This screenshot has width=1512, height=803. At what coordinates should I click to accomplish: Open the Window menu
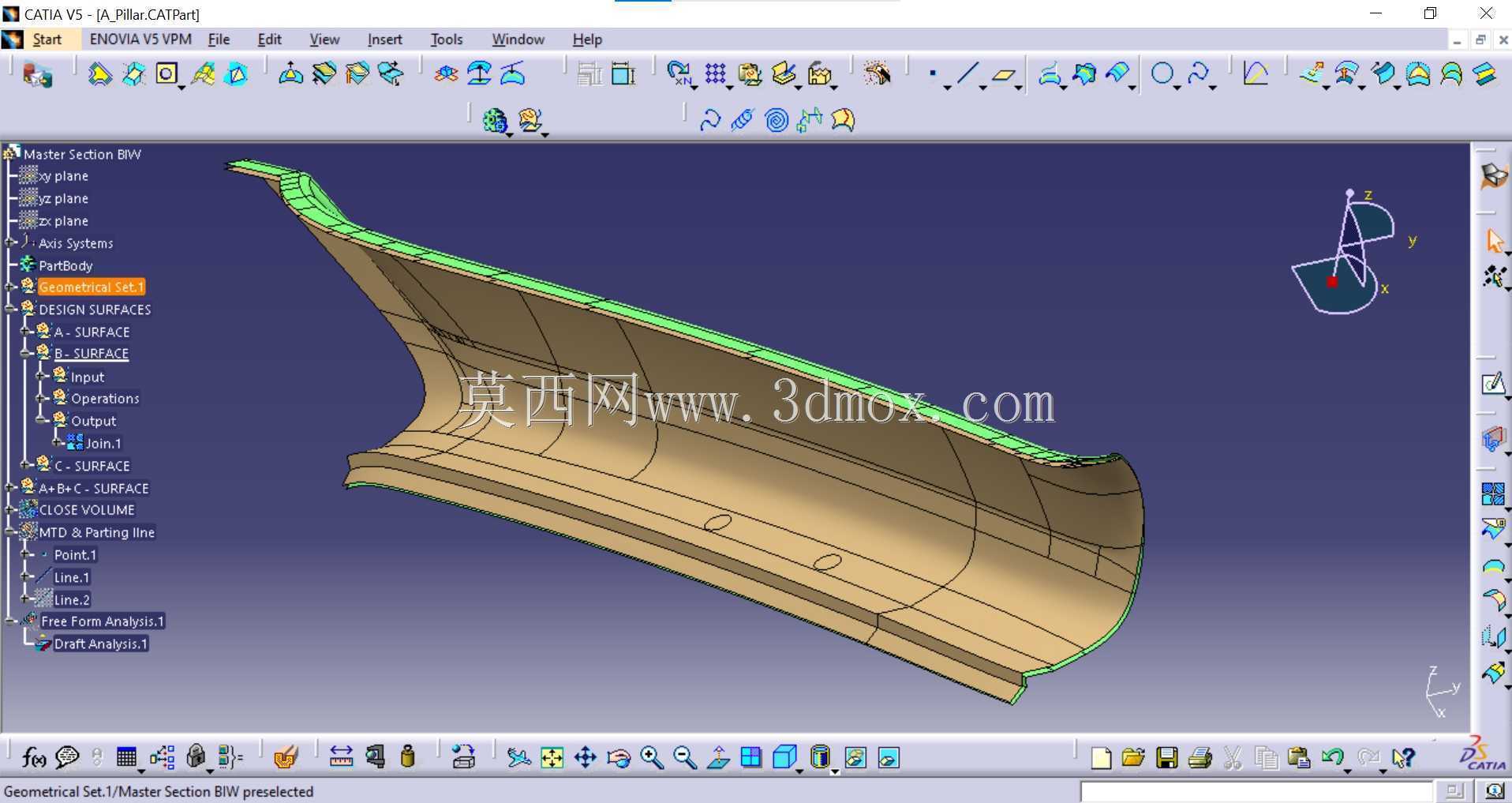click(x=518, y=39)
